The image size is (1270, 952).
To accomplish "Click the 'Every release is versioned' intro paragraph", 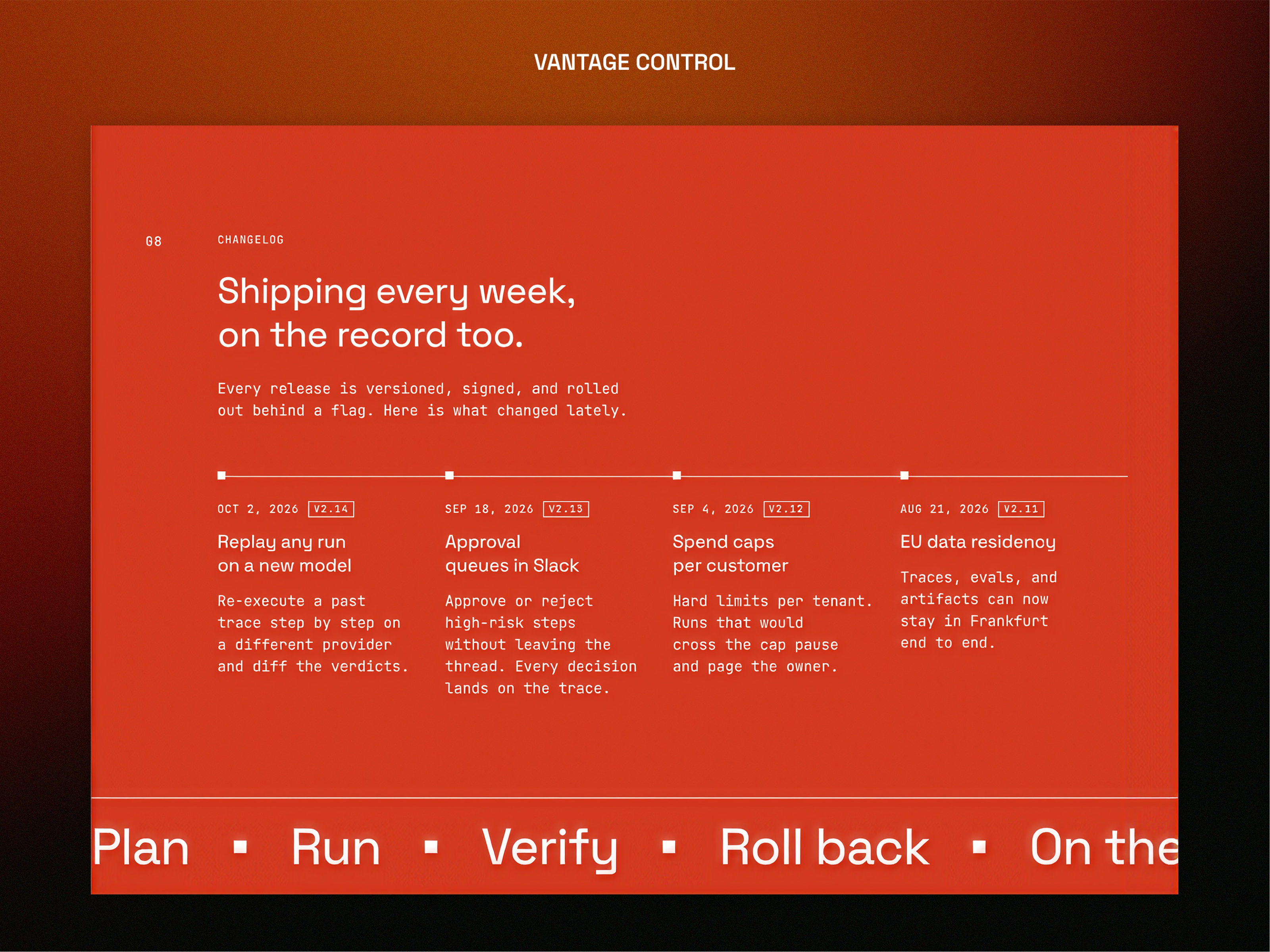I will (x=422, y=399).
